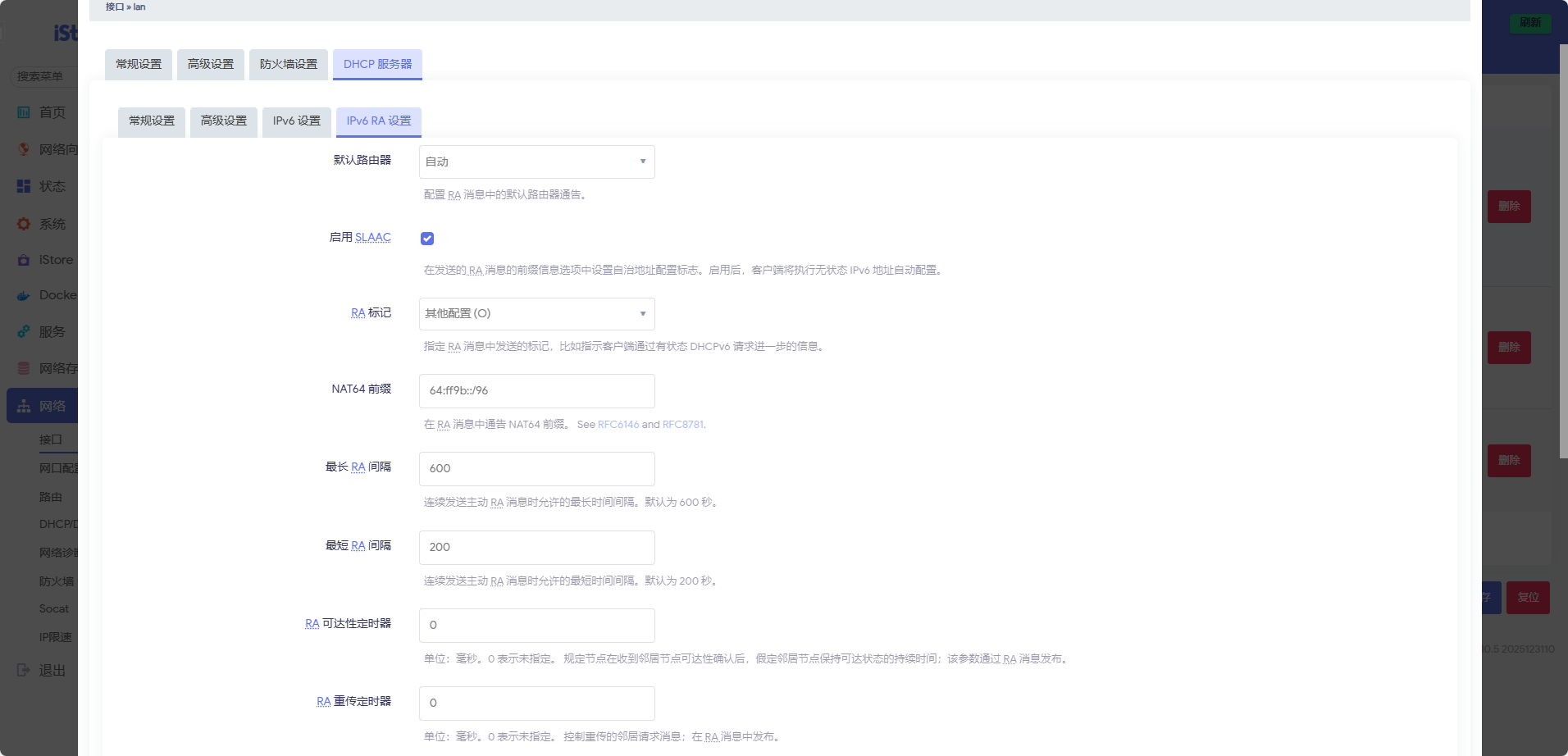
Task: Click the services icon in sidebar
Action: 24,332
